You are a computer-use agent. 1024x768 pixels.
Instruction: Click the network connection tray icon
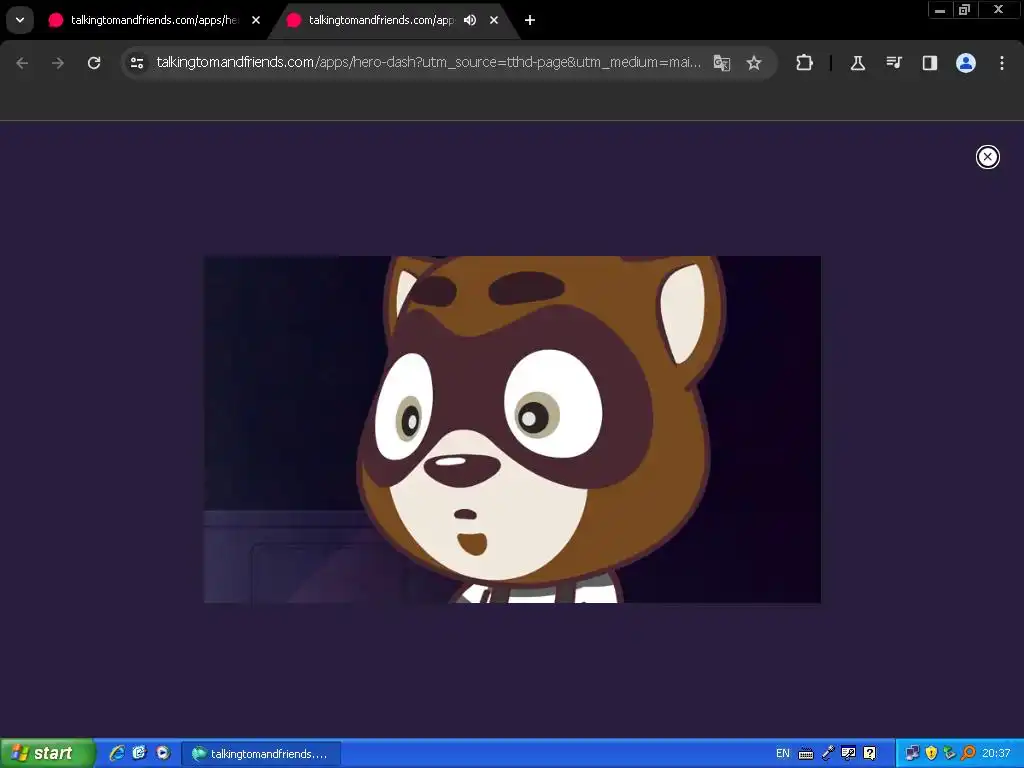click(x=912, y=753)
